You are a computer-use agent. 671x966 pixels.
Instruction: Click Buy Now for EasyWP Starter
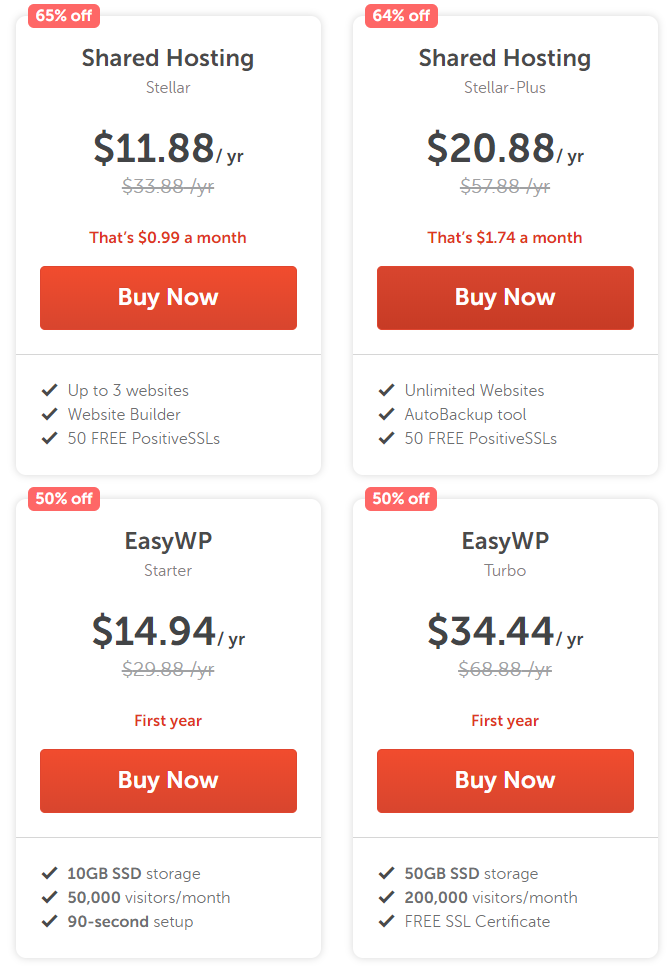tap(168, 781)
